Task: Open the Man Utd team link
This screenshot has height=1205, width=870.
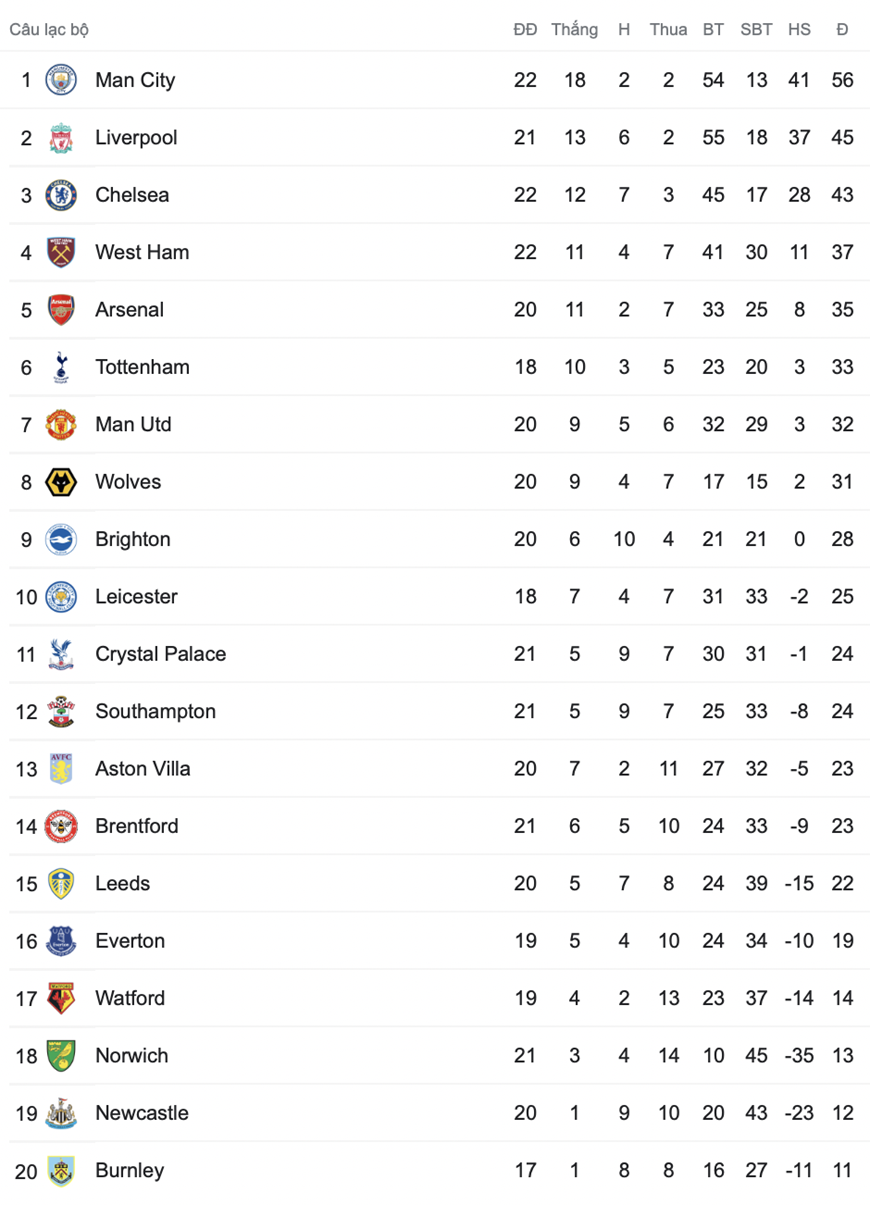Action: tap(133, 424)
